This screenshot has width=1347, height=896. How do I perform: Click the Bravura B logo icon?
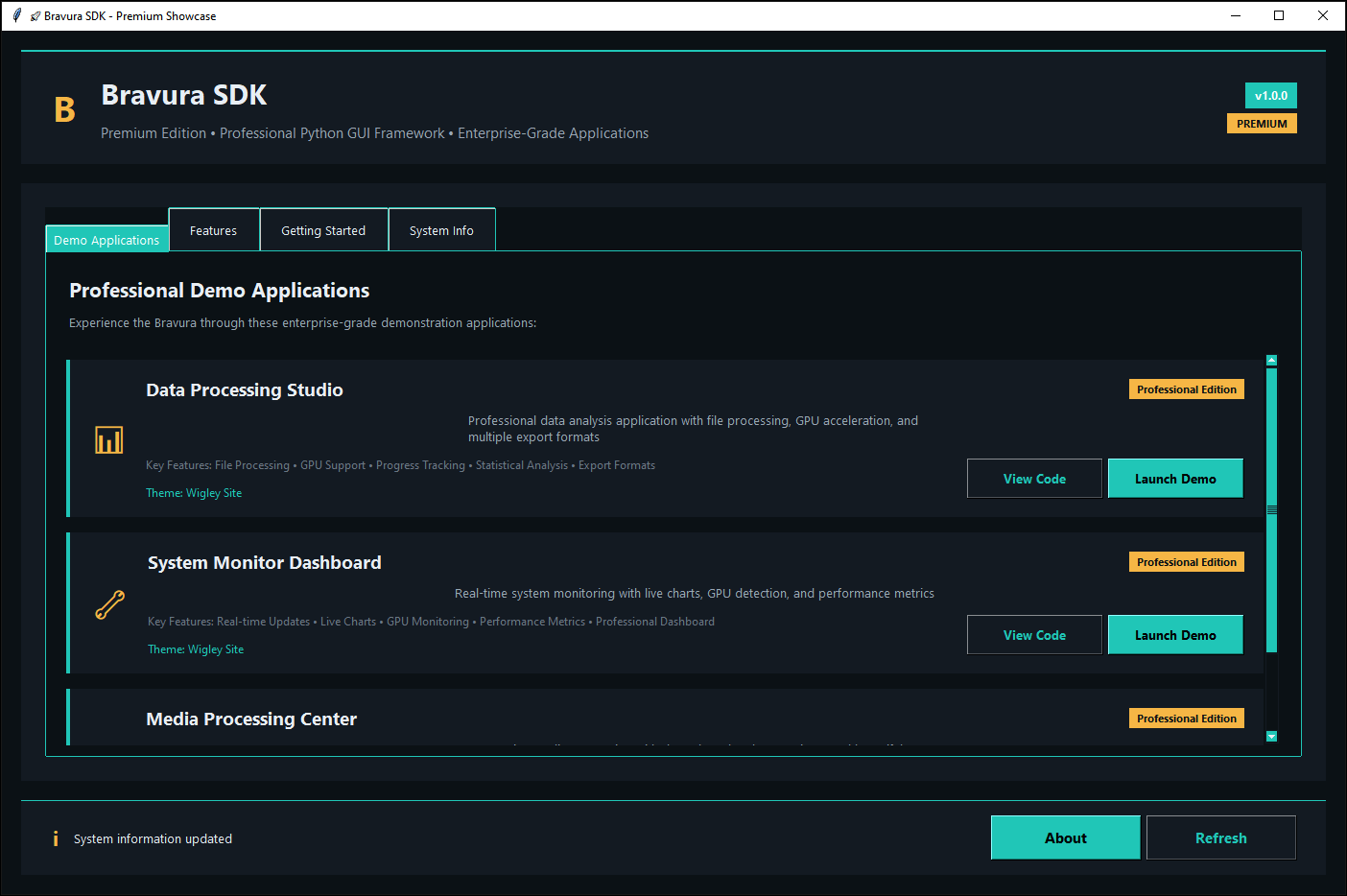point(64,110)
